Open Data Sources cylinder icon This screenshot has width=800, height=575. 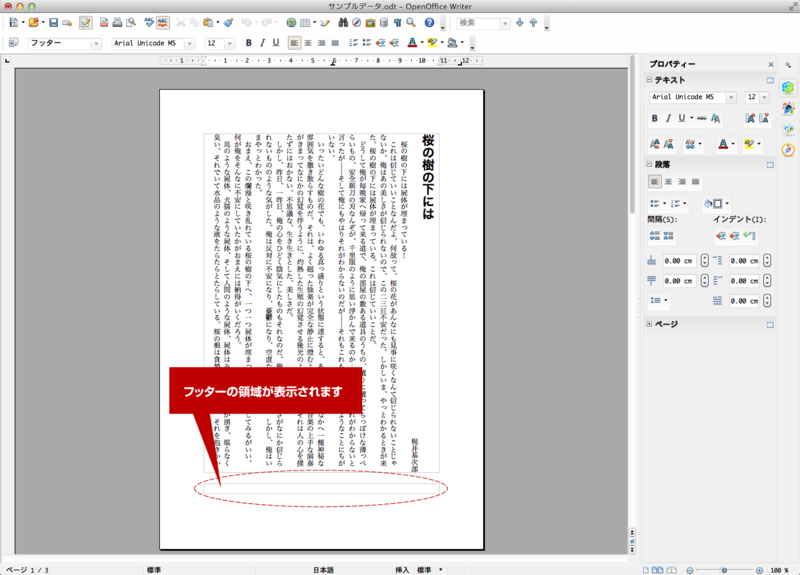[384, 22]
